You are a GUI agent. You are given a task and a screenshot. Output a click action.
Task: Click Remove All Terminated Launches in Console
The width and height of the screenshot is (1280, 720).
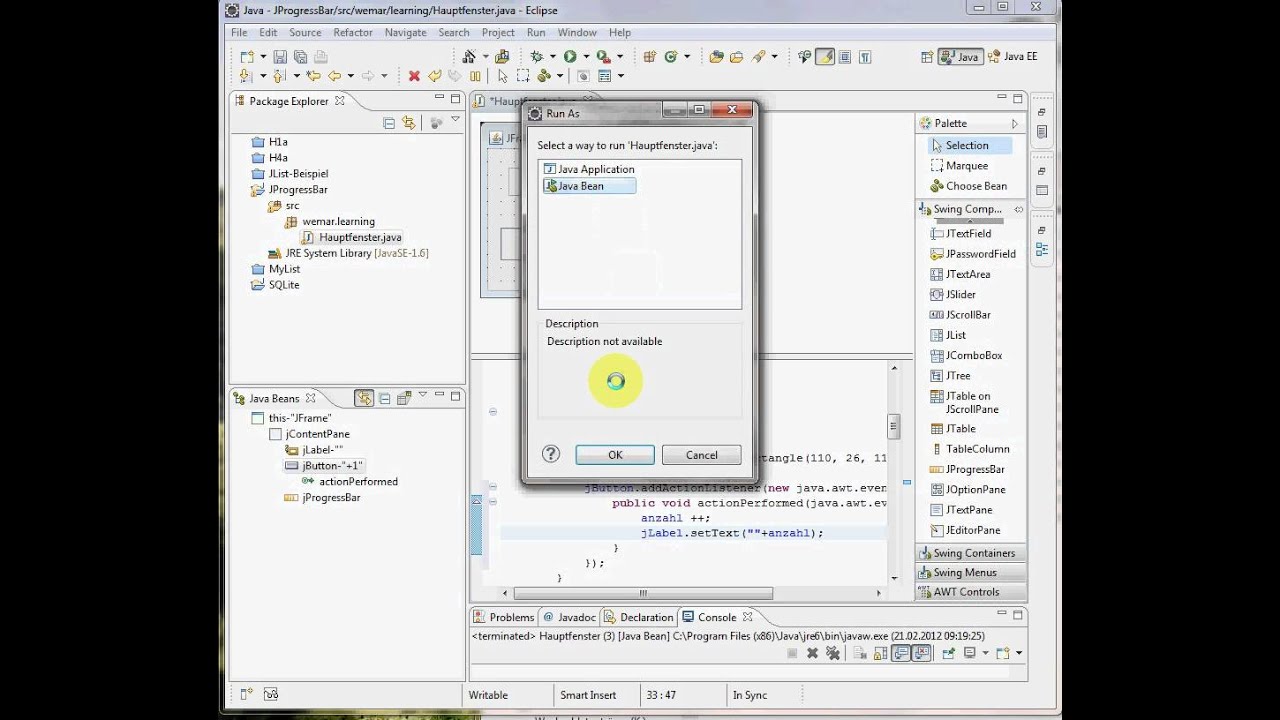[x=833, y=653]
